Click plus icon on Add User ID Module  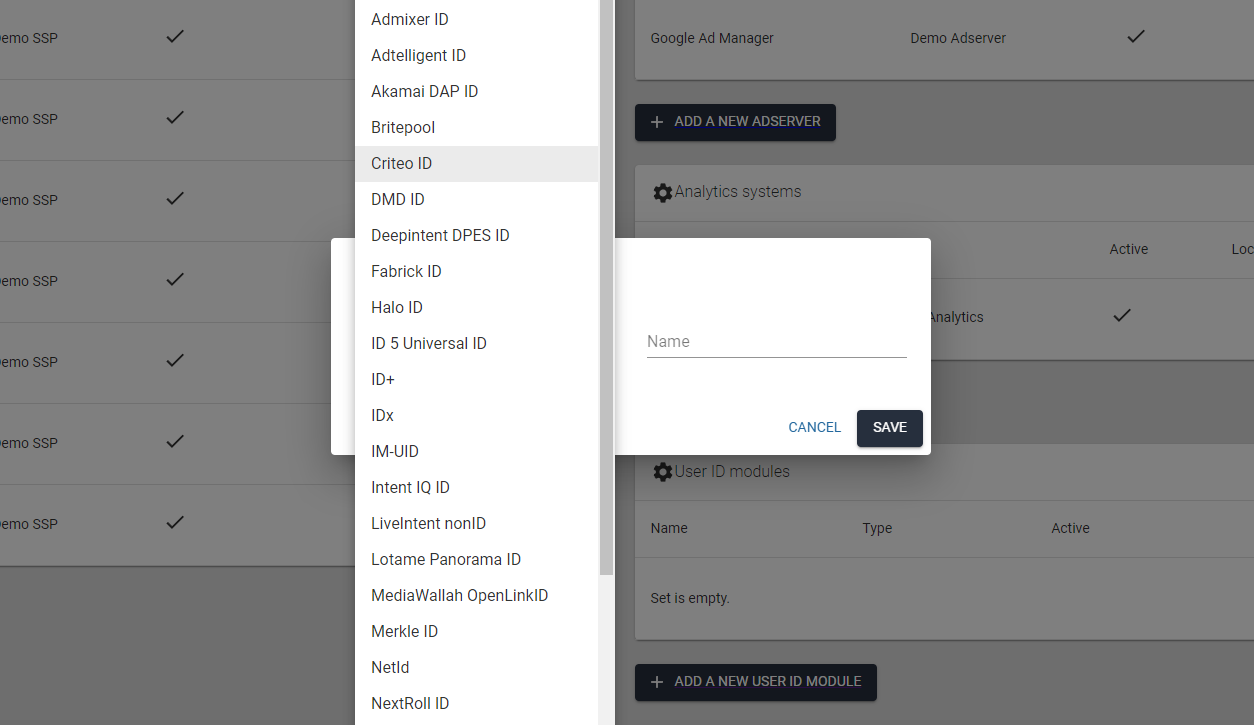pyautogui.click(x=657, y=682)
